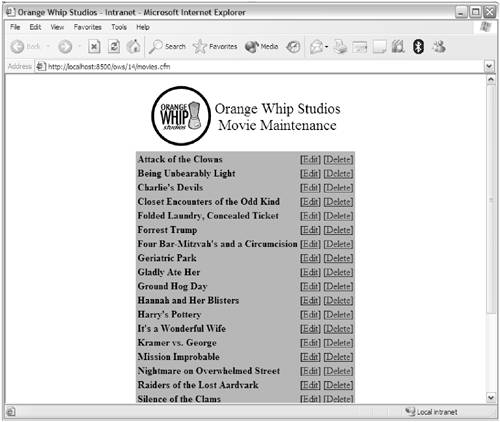Screen dimensions: 500x422
Task: Expand the address bar dropdown
Action: (x=489, y=66)
